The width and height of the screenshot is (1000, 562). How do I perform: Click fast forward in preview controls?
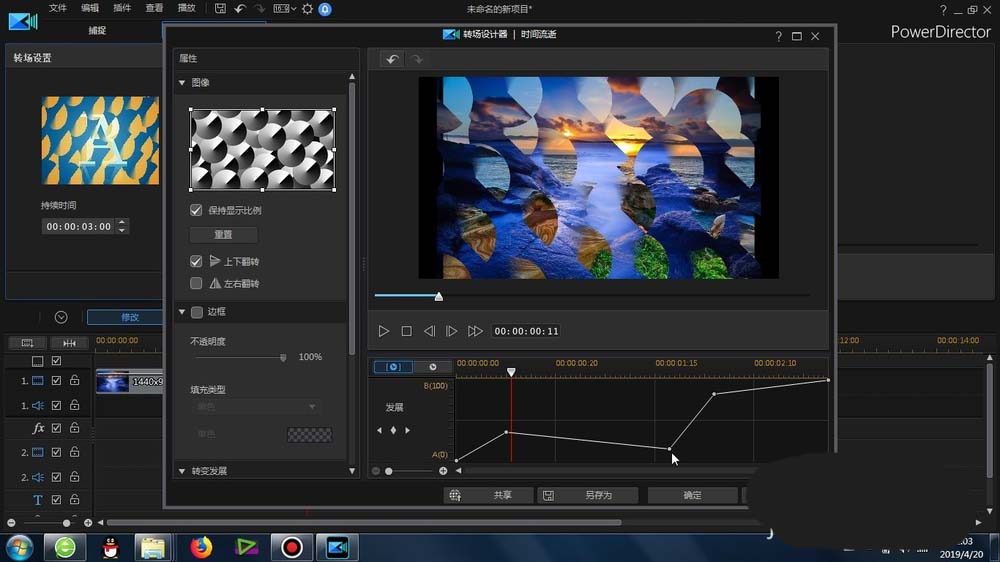coord(475,331)
